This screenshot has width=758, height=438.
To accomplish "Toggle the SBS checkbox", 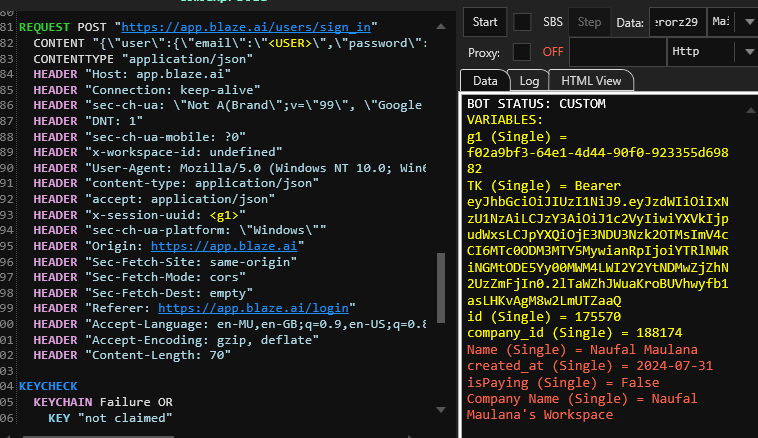I will click(522, 22).
